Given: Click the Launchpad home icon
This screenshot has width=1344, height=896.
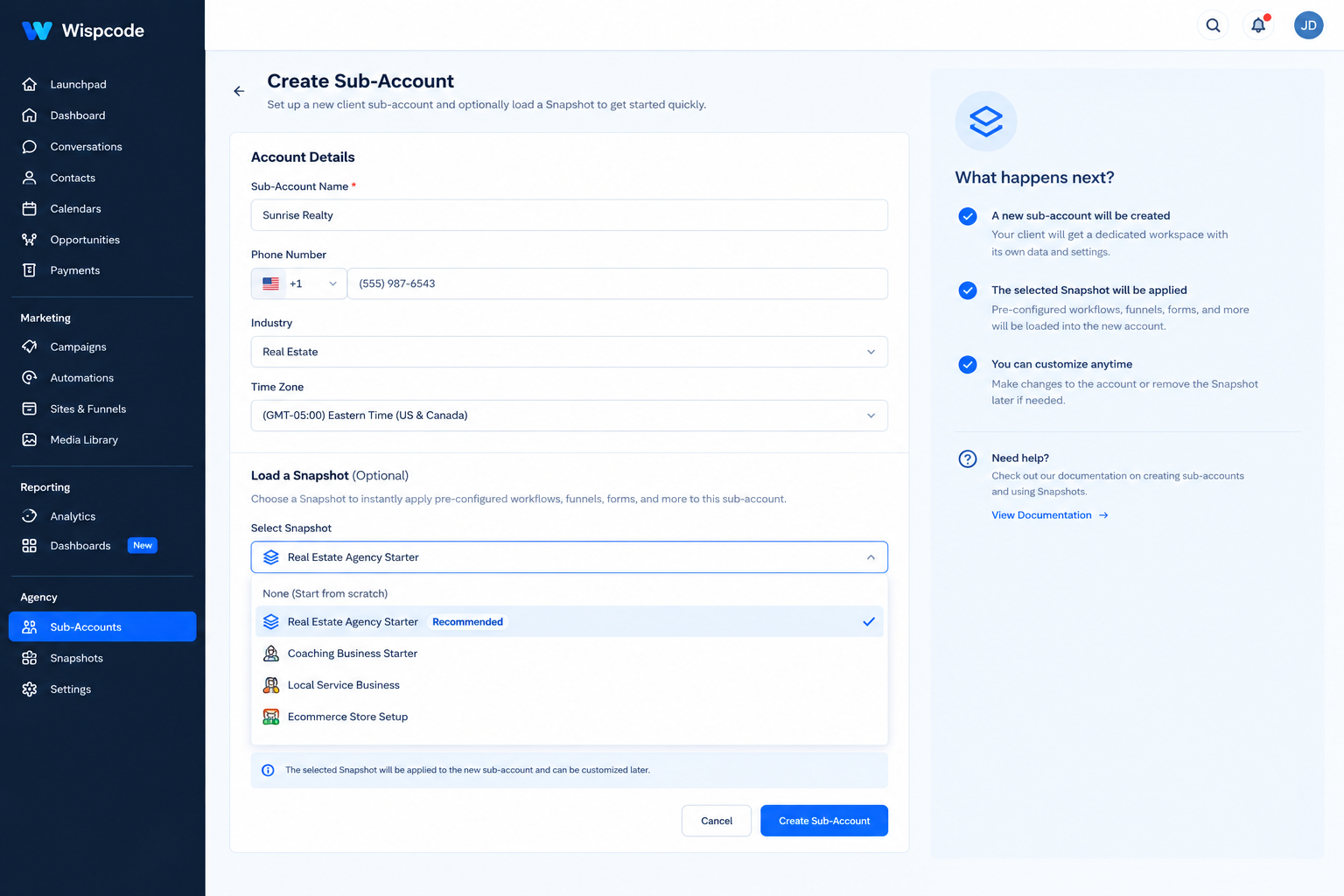Looking at the screenshot, I should click(30, 84).
